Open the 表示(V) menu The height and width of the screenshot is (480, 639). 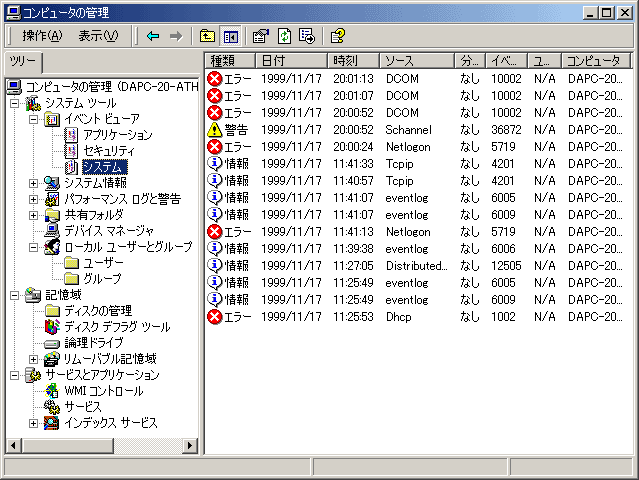click(x=98, y=36)
